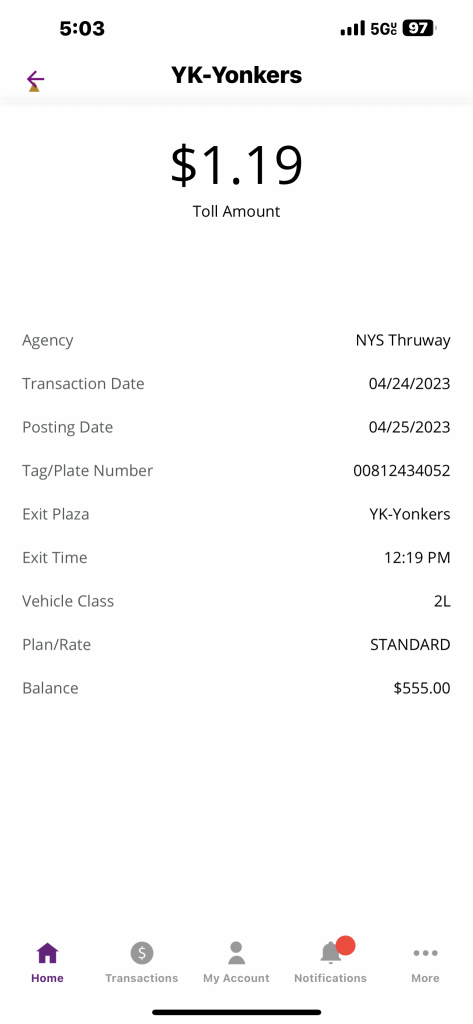The width and height of the screenshot is (473, 1024).
Task: Tap the STANDARD plan rate value
Action: (x=410, y=645)
